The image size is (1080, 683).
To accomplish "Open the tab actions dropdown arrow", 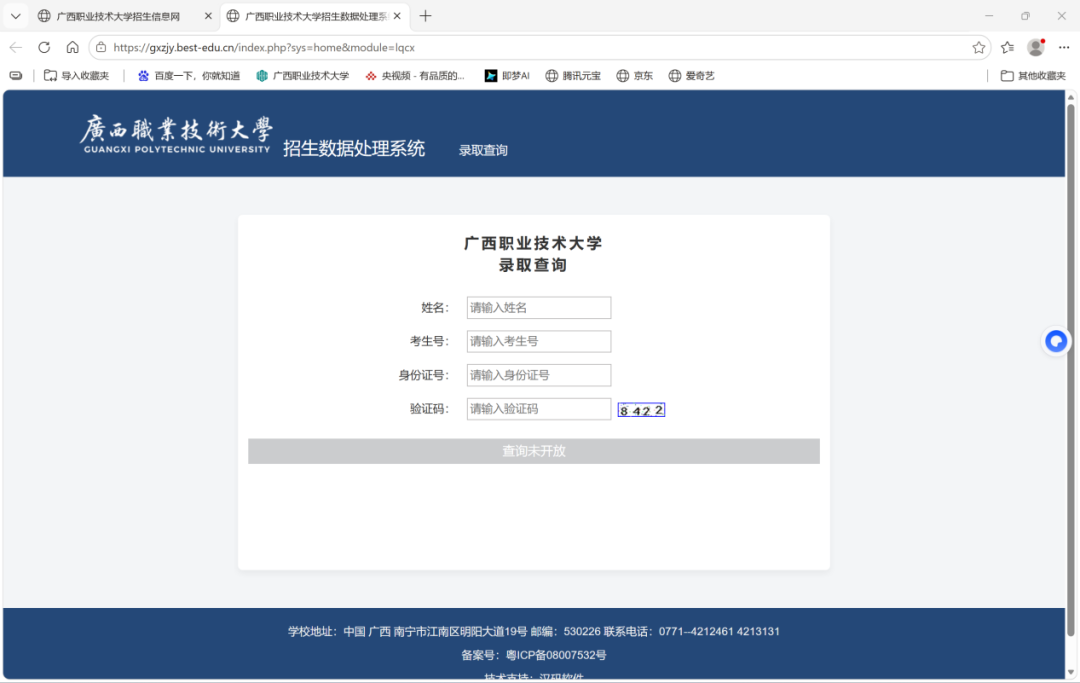I will coord(15,16).
